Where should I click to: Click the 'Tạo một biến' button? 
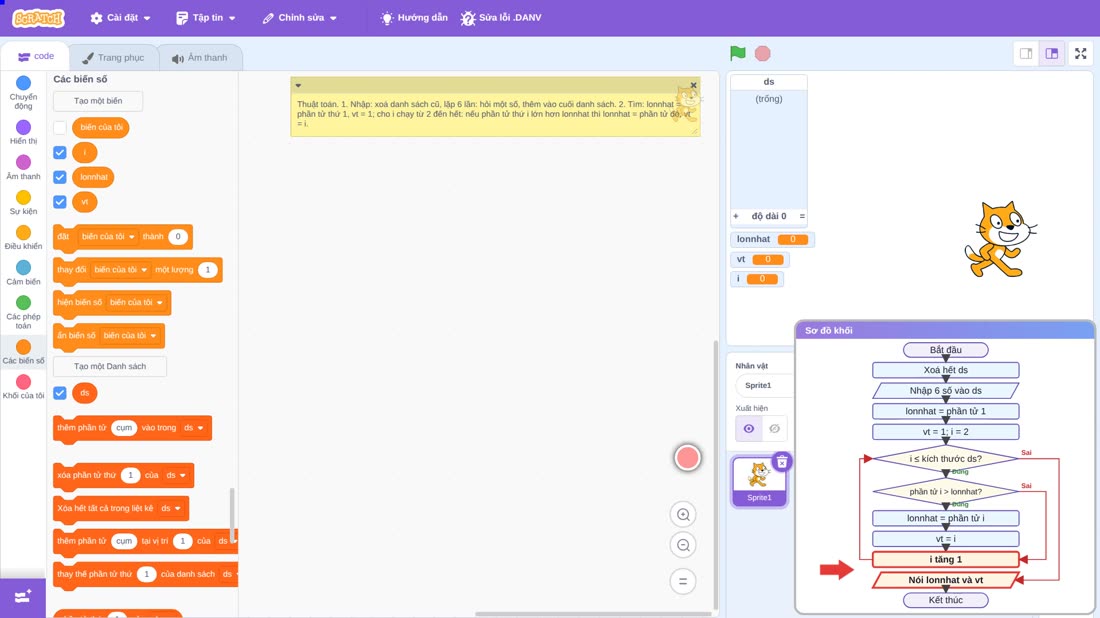coord(98,101)
